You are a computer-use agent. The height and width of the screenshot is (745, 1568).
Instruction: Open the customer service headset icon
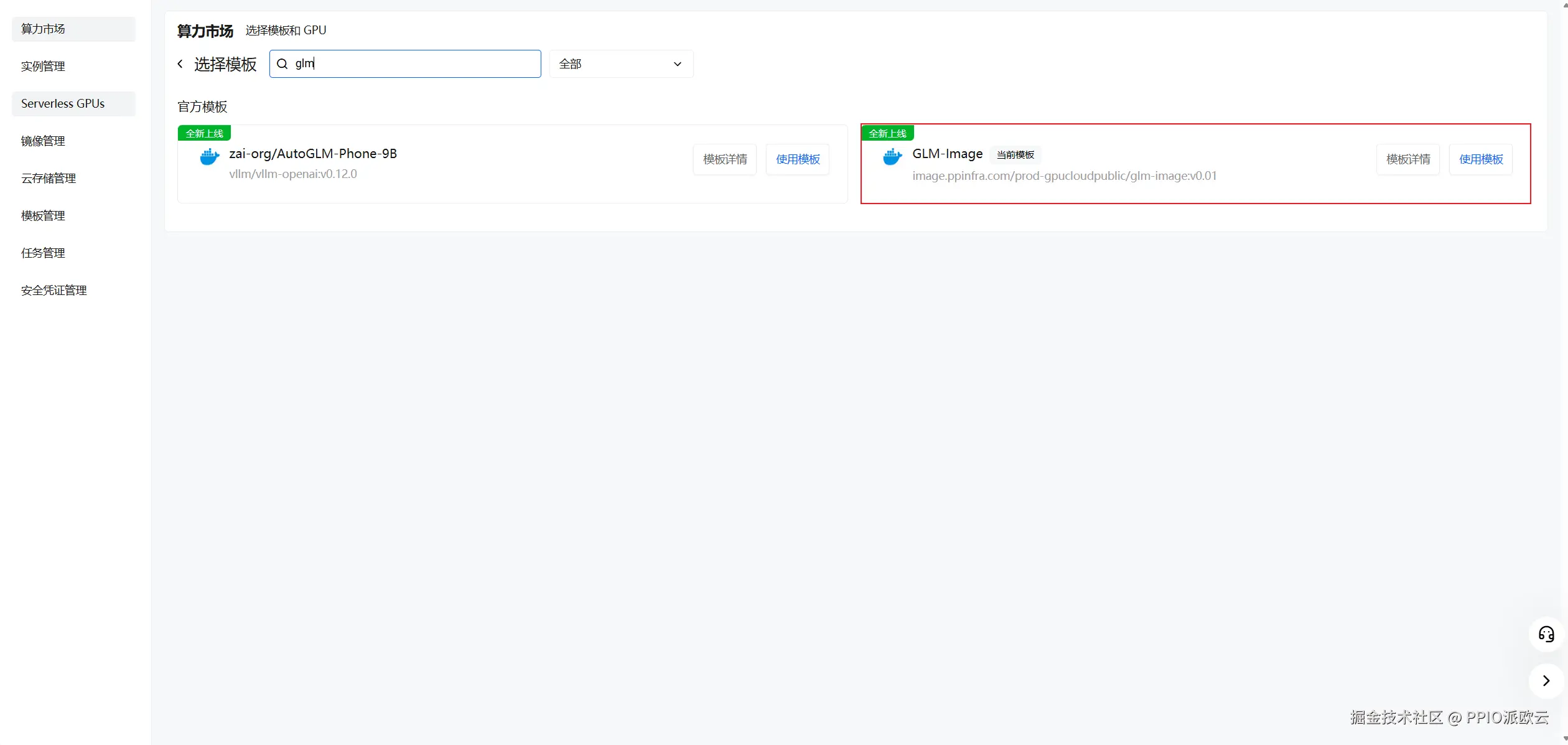1546,634
